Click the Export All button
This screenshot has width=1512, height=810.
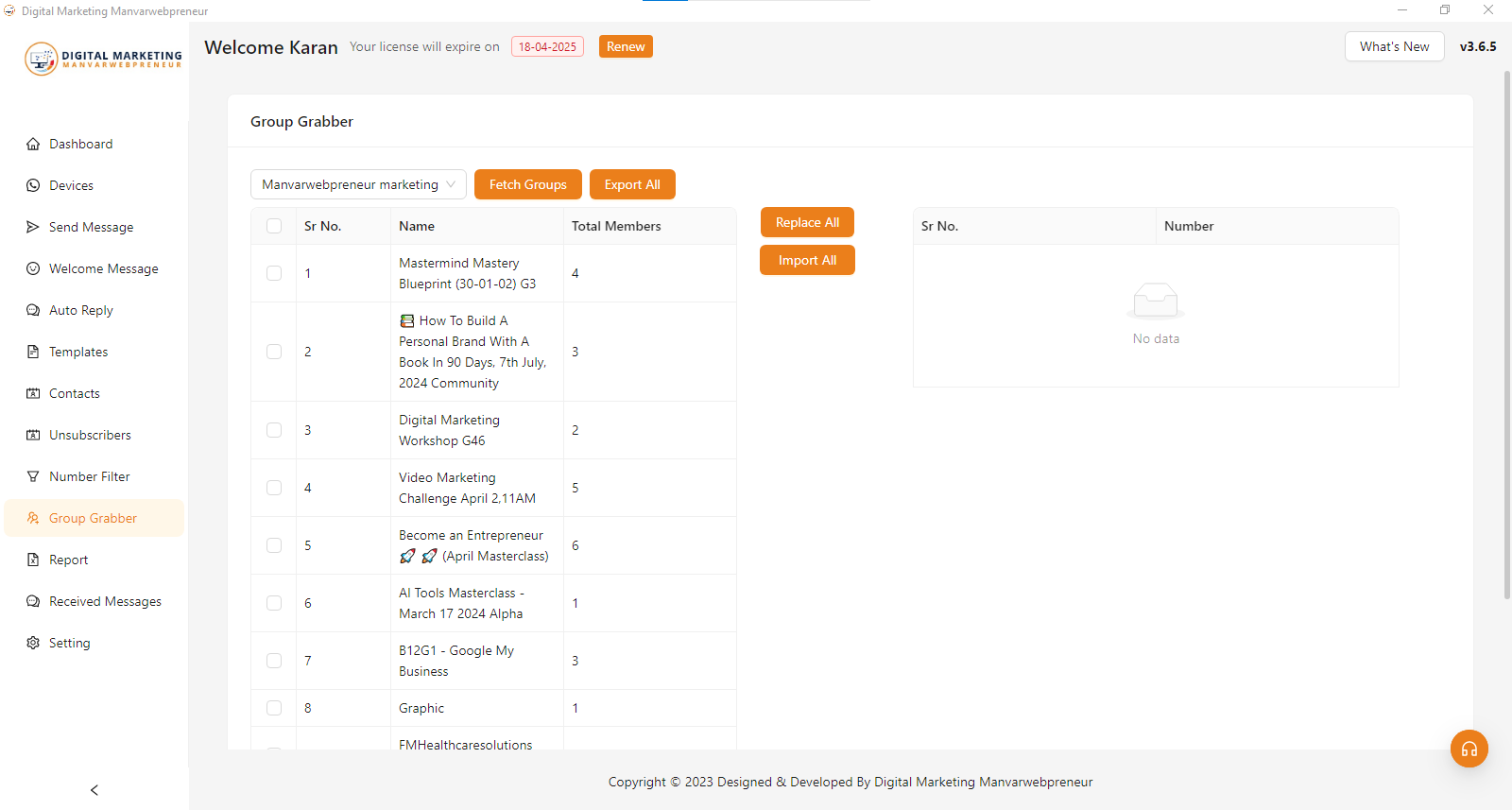(x=632, y=185)
